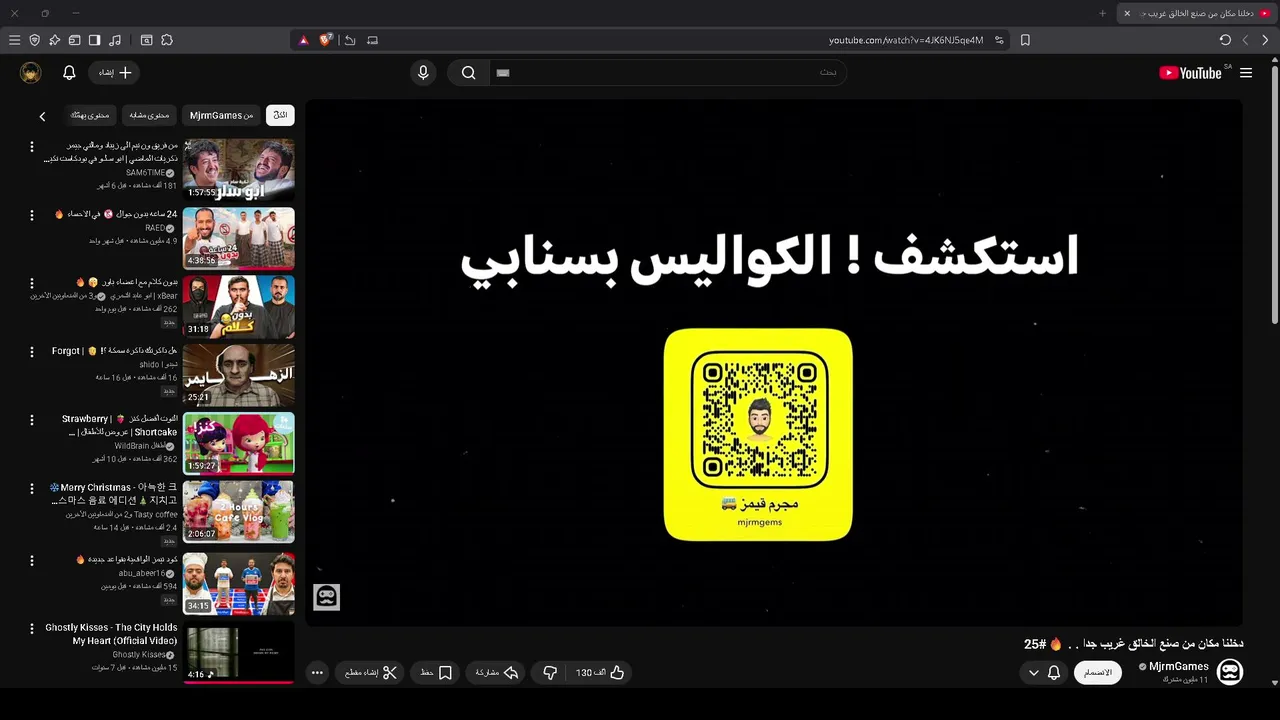1280x720 pixels.
Task: Open the Ghostly Kisses video title
Action: tap(111, 634)
